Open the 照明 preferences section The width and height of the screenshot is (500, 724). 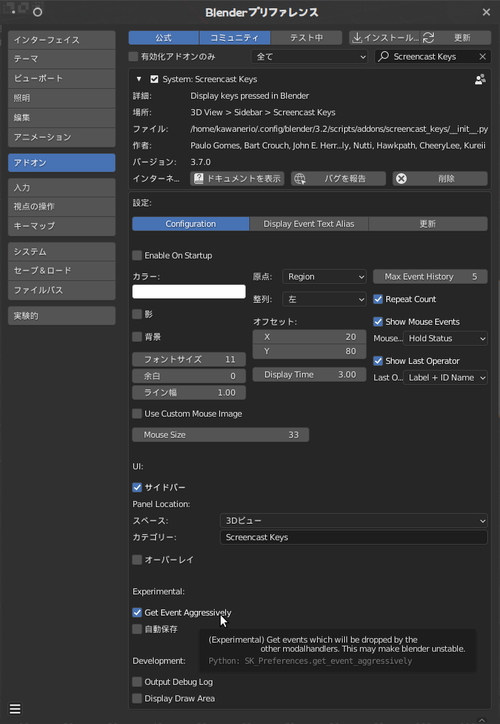click(x=62, y=98)
